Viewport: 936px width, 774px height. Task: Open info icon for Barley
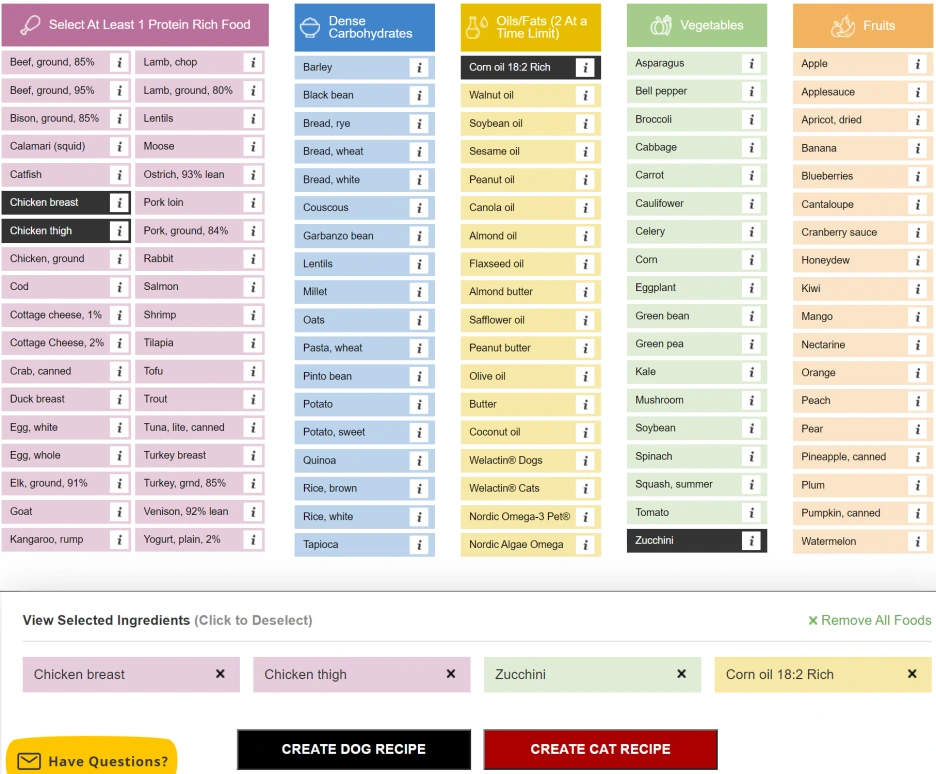(419, 67)
